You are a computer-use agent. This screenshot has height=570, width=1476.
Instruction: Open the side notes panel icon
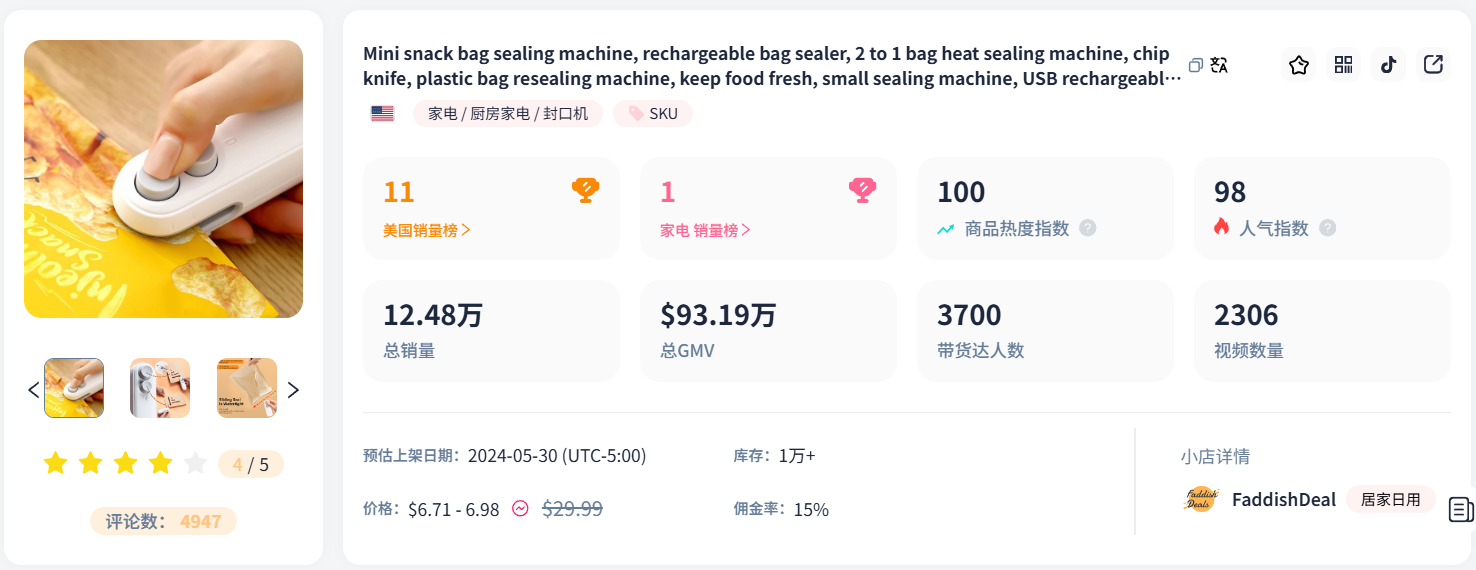tap(1460, 509)
